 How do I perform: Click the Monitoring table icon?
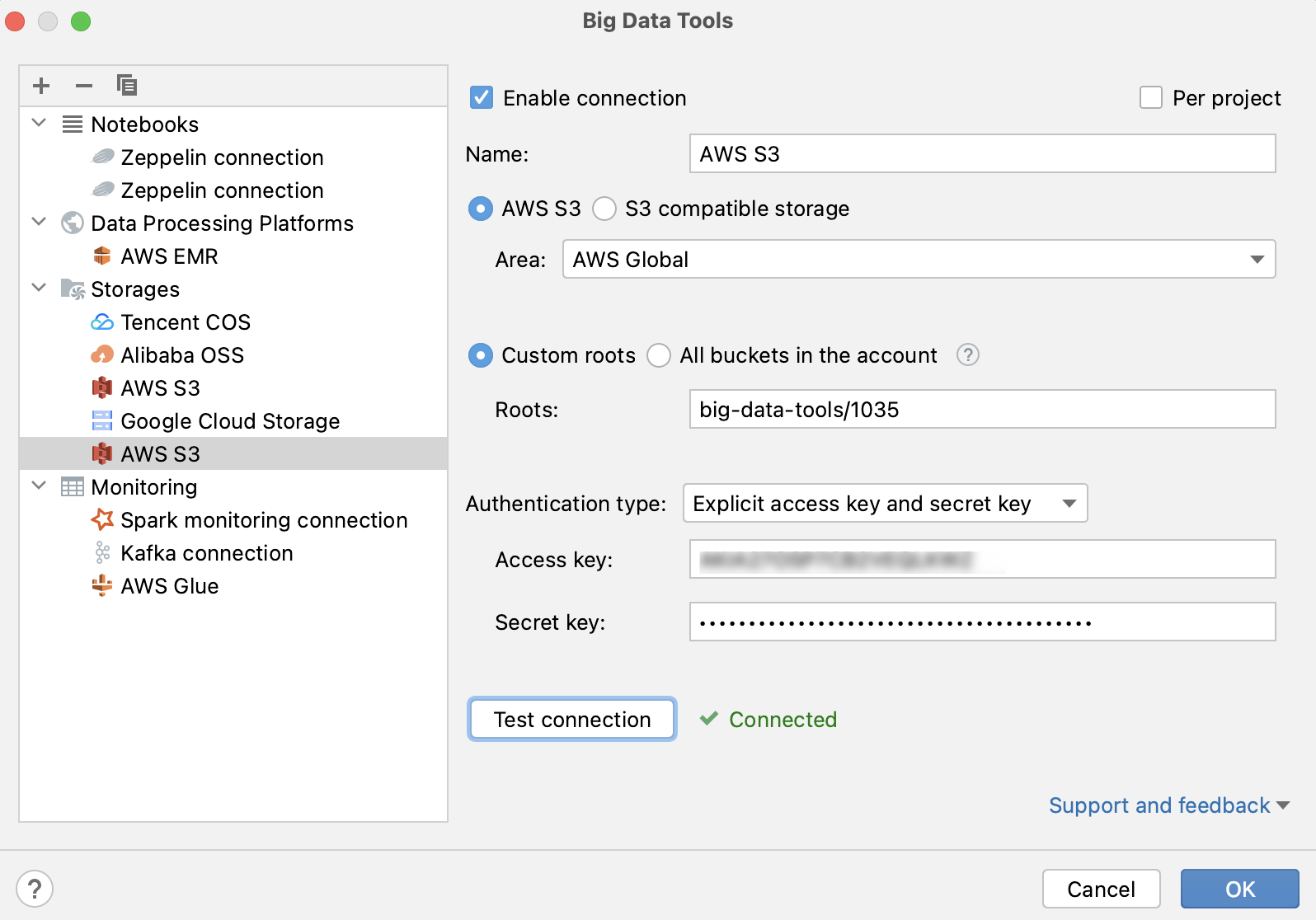[73, 487]
